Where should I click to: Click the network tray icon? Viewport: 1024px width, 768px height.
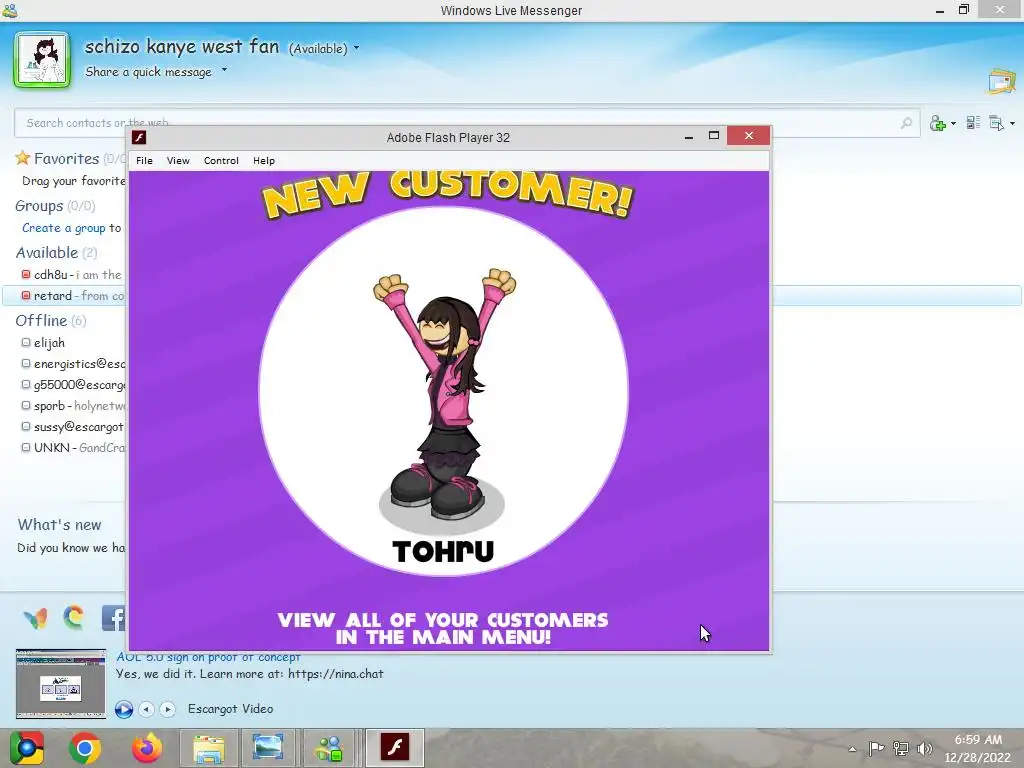click(x=901, y=748)
